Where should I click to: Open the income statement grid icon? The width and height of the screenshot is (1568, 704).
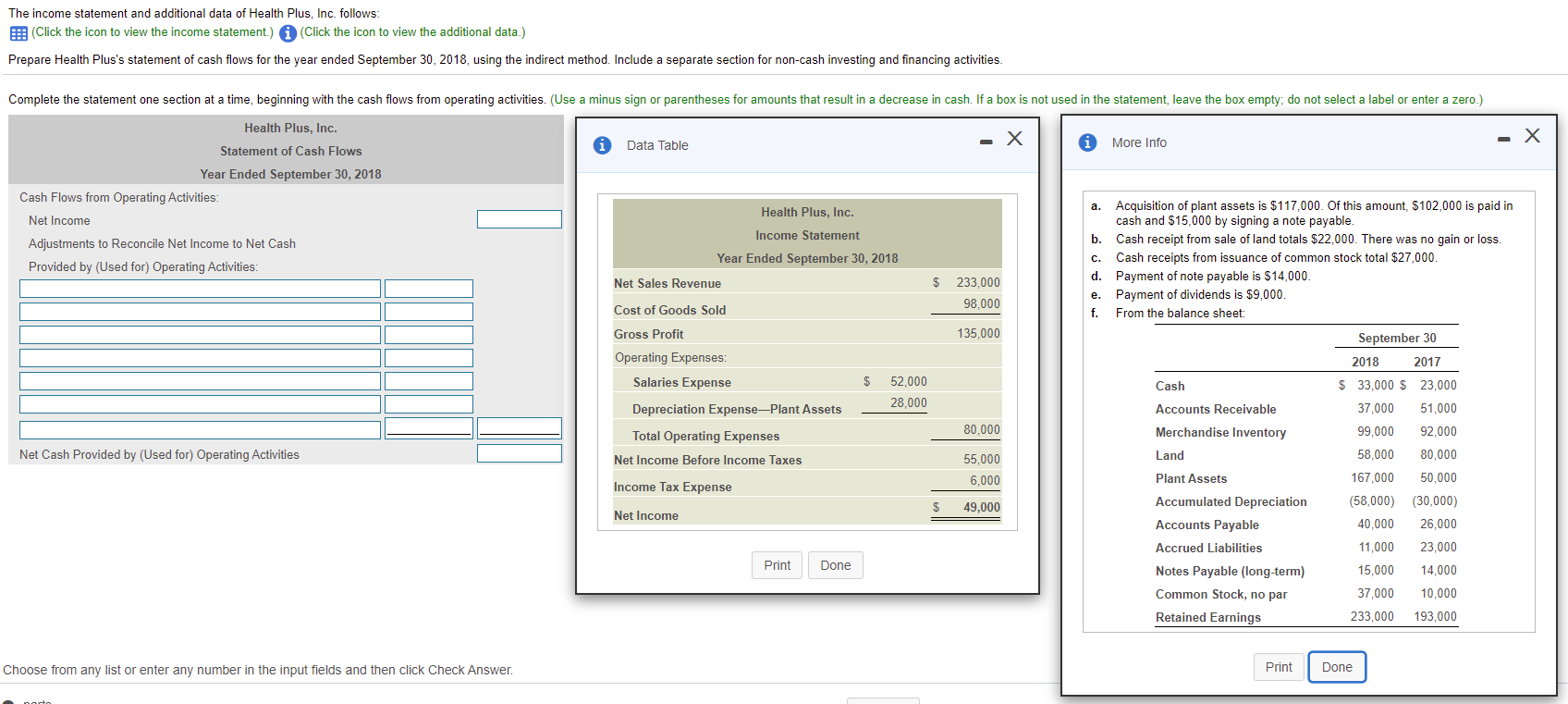point(18,33)
